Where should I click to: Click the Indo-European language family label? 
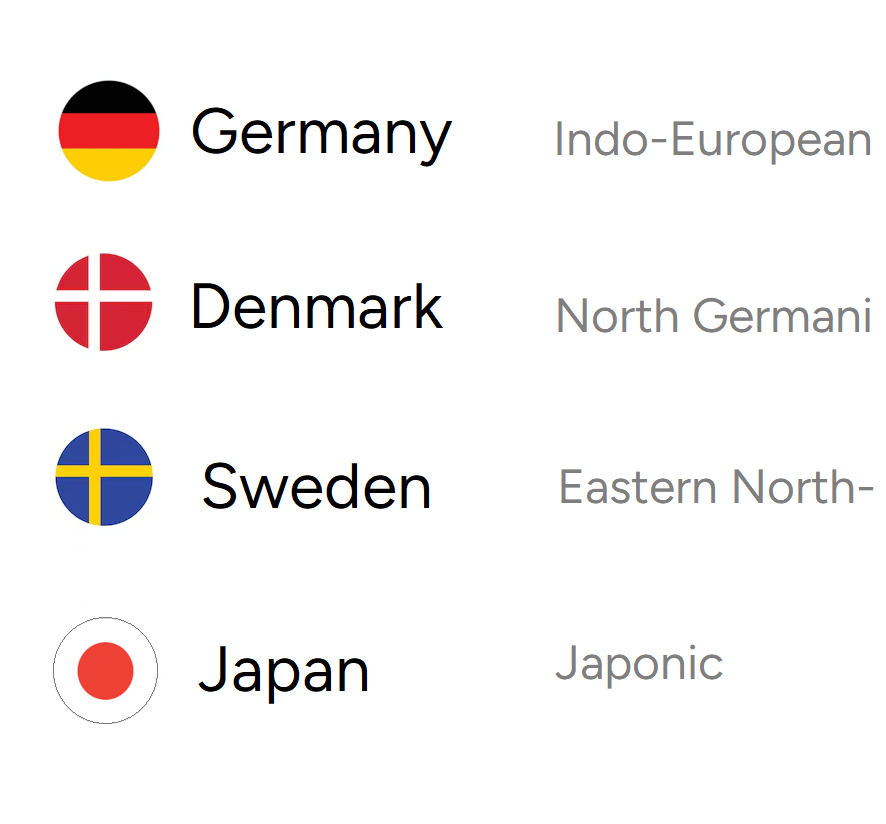713,140
